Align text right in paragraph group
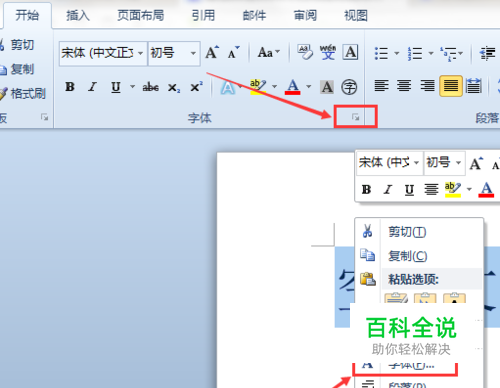 tap(427, 86)
